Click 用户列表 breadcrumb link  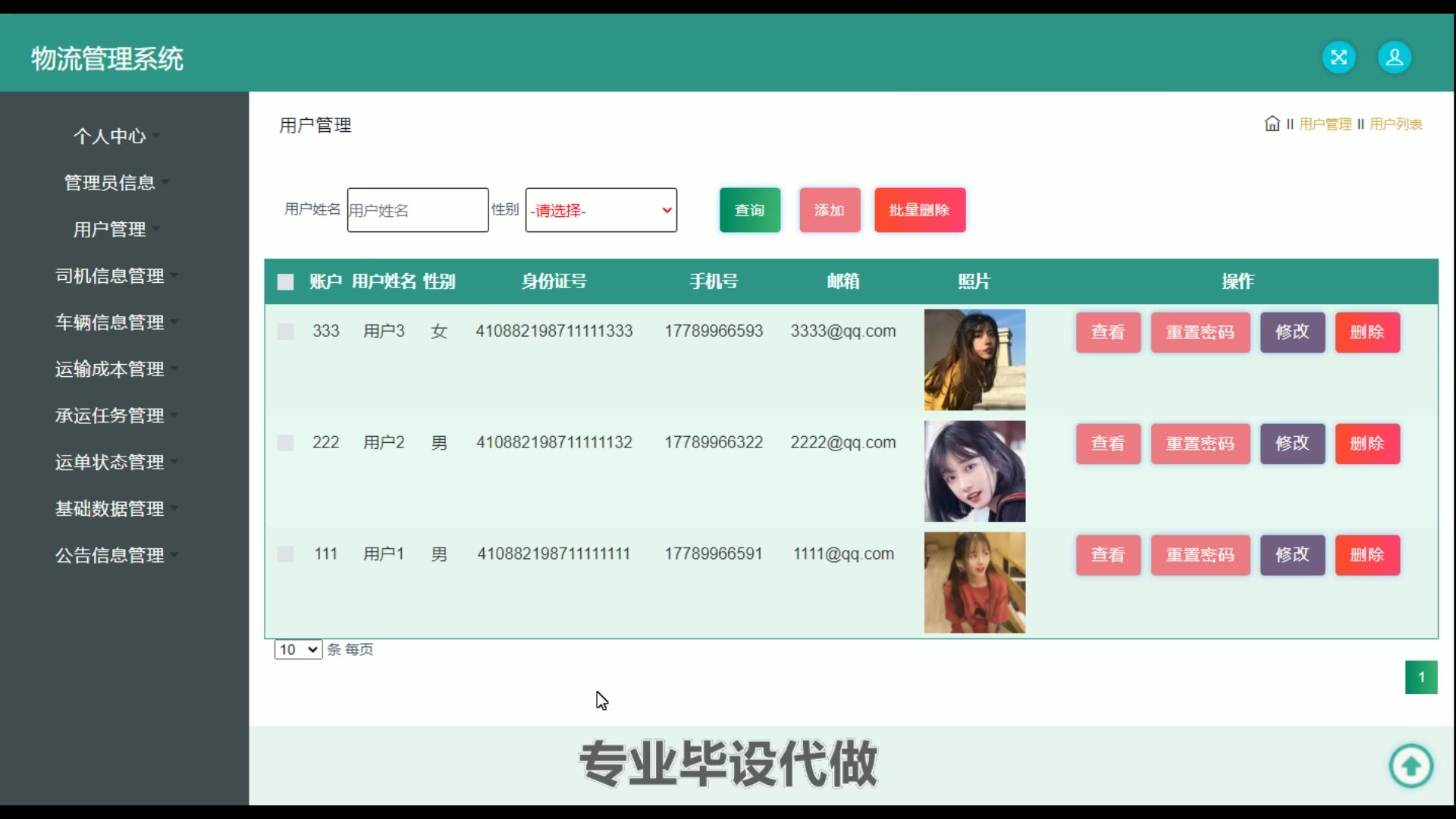click(1395, 124)
